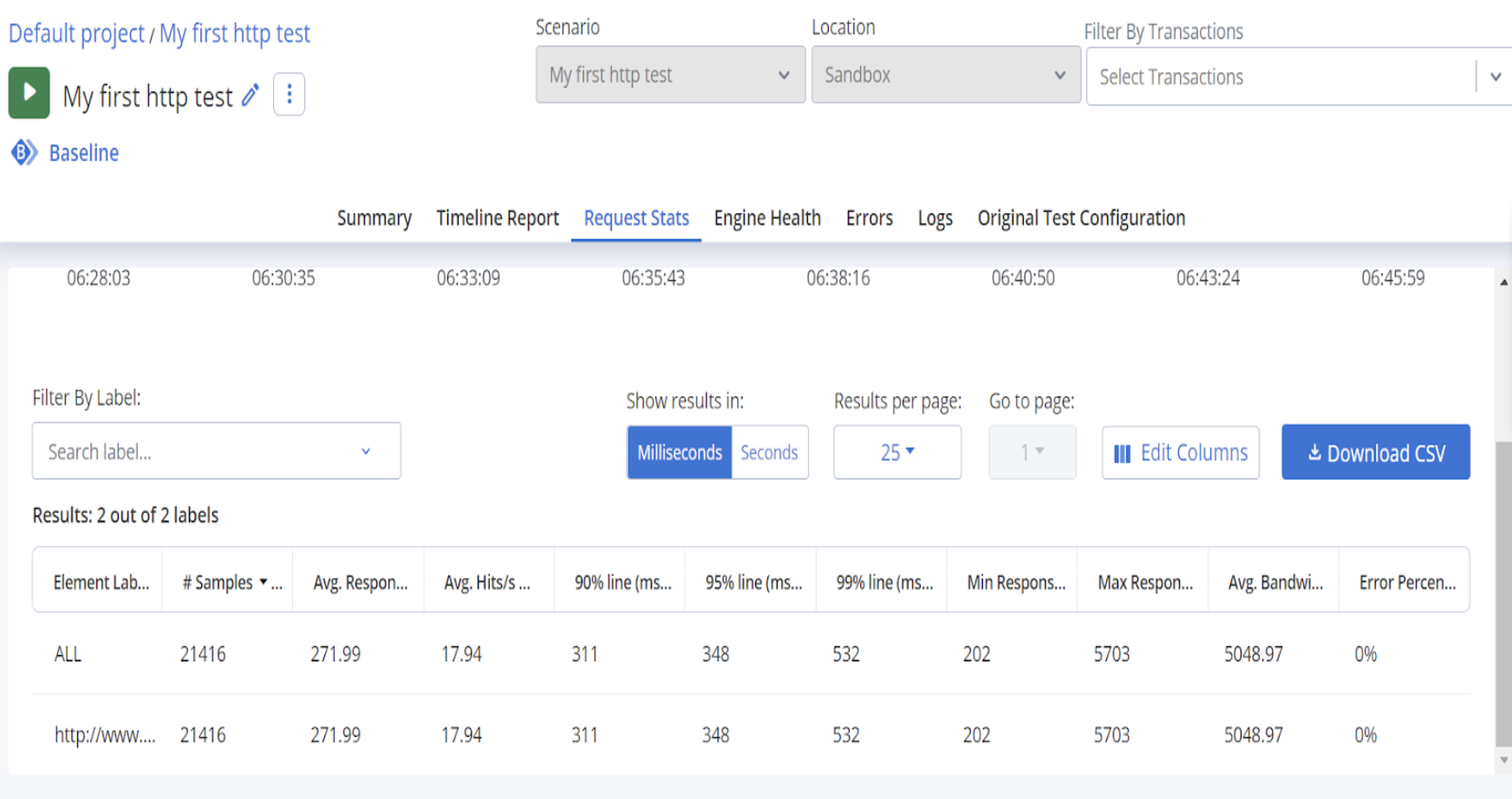This screenshot has height=799, width=1512.
Task: Click the scrollbar down arrow
Action: tap(1504, 760)
